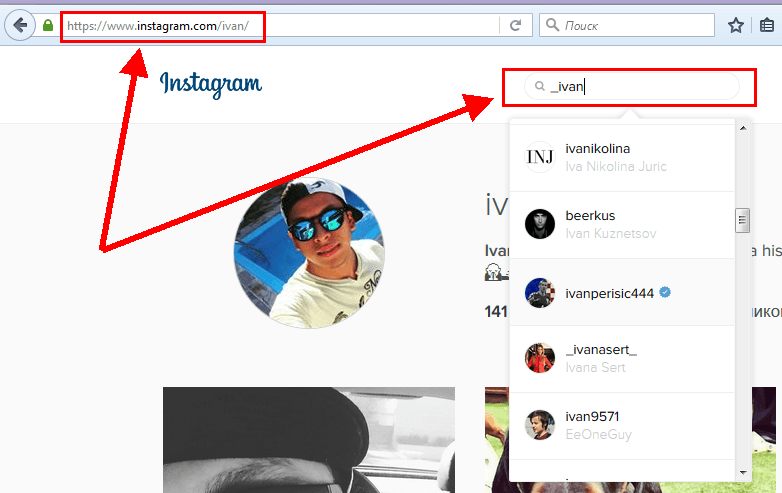Image resolution: width=782 pixels, height=493 pixels.
Task: Select _ivanasert_ from search results
Action: (622, 359)
